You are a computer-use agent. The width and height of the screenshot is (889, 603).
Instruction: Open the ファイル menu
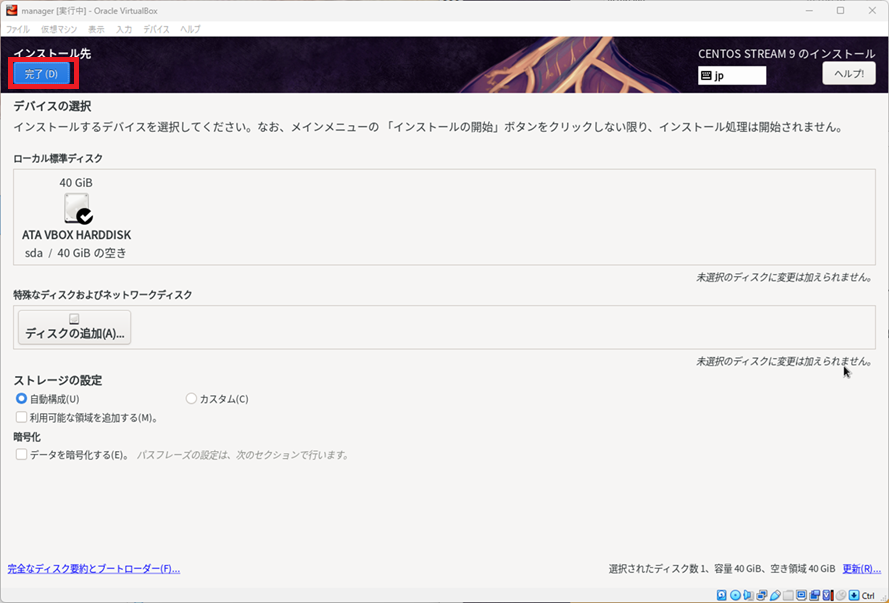click(x=18, y=29)
